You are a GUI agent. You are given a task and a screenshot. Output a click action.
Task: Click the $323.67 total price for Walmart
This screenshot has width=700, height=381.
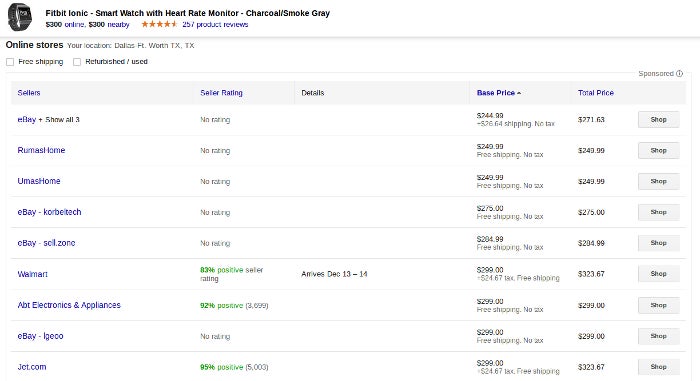tap(591, 274)
